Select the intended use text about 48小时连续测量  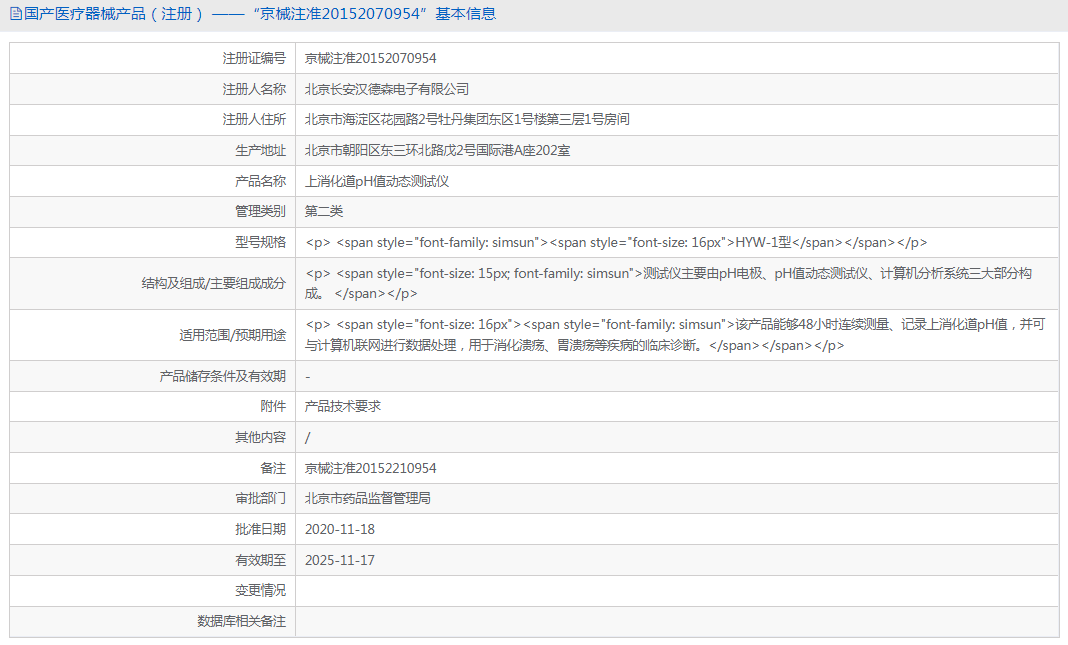click(675, 335)
